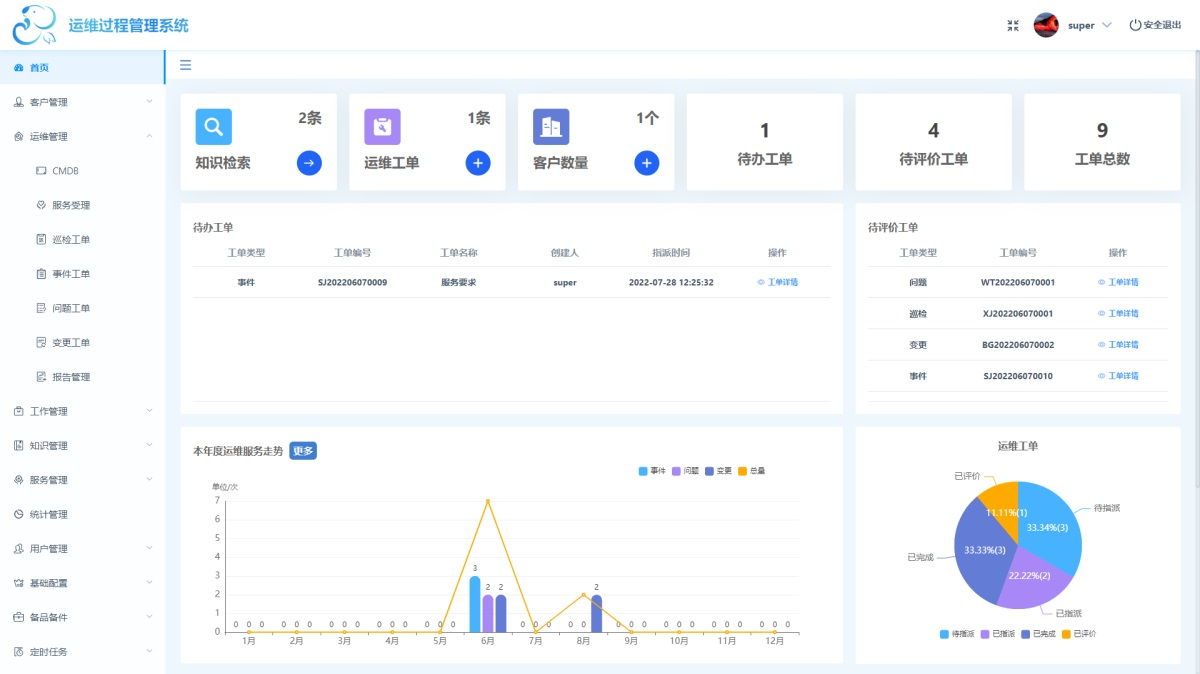Toggle 事件 series in chart legend
1200x674 pixels.
point(652,470)
